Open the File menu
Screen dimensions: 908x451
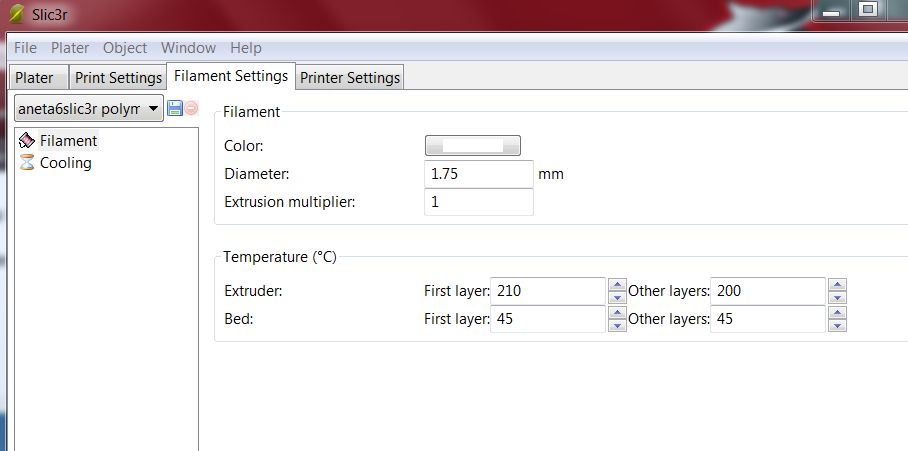point(25,47)
